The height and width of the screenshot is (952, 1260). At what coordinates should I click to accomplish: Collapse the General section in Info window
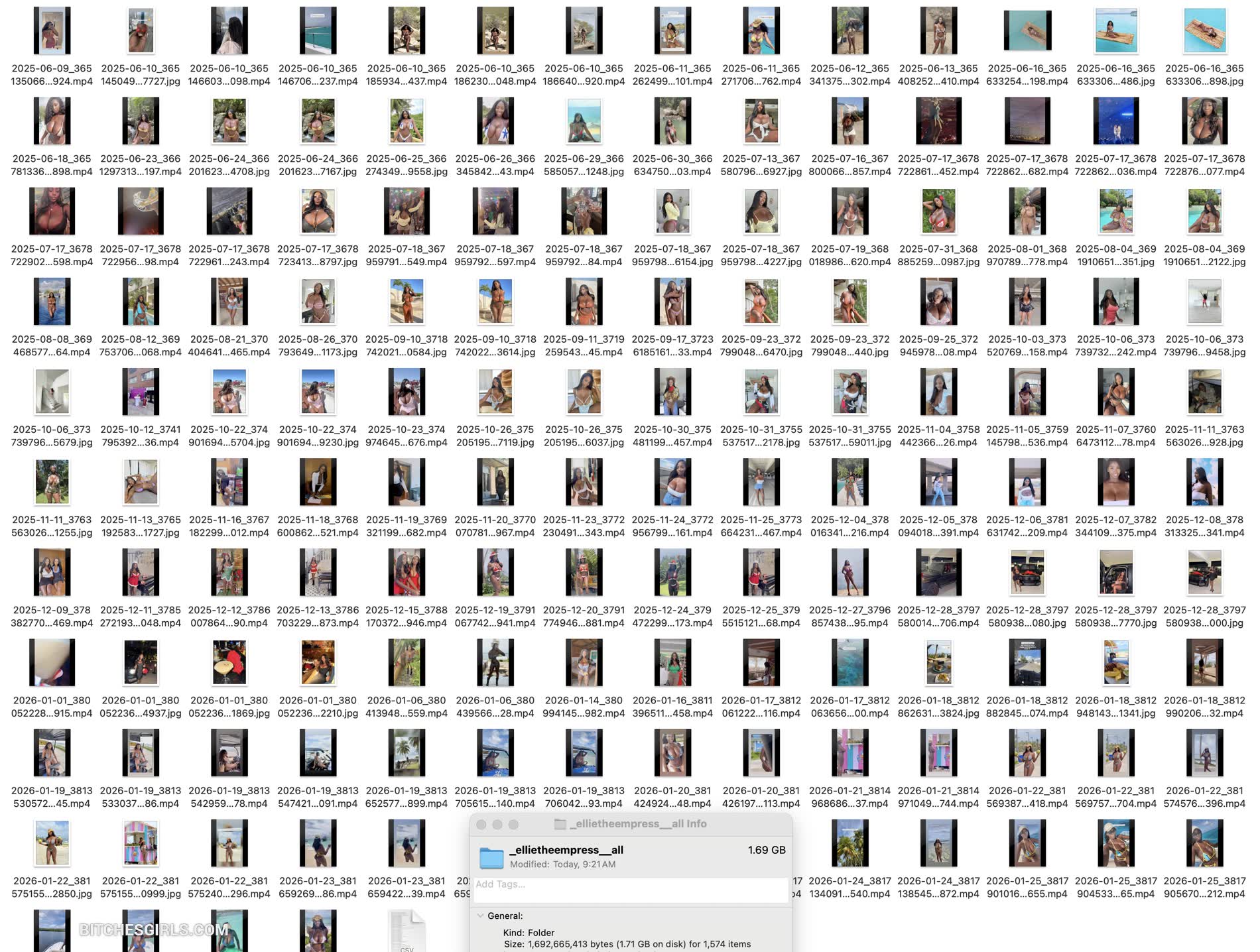pos(480,916)
